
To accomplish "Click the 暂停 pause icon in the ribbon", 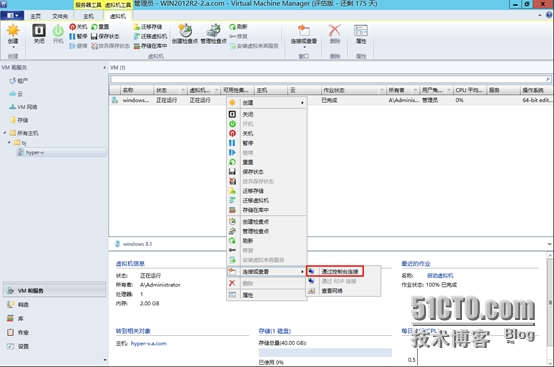I will click(x=72, y=36).
